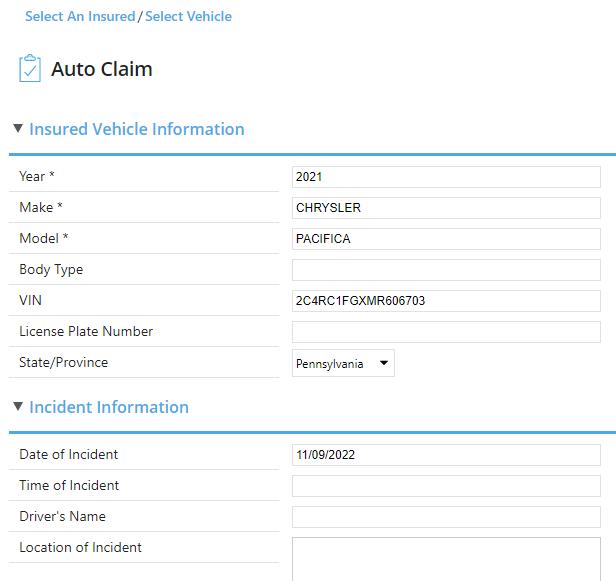The height and width of the screenshot is (581, 616).
Task: Click the Make field containing CHRYSLER
Action: [446, 208]
